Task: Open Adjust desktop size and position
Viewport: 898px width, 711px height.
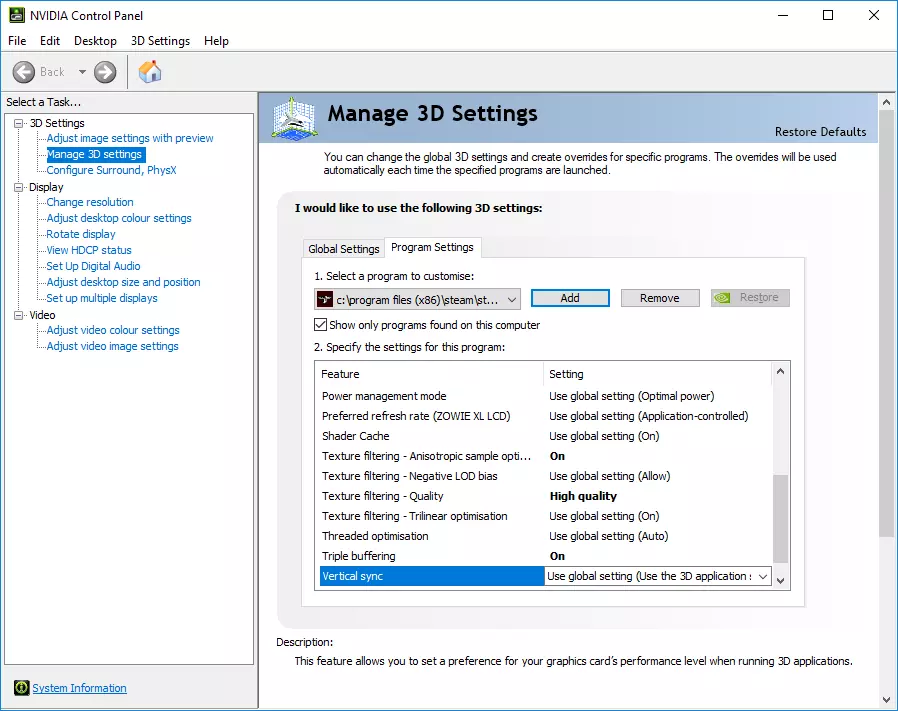Action: point(124,282)
